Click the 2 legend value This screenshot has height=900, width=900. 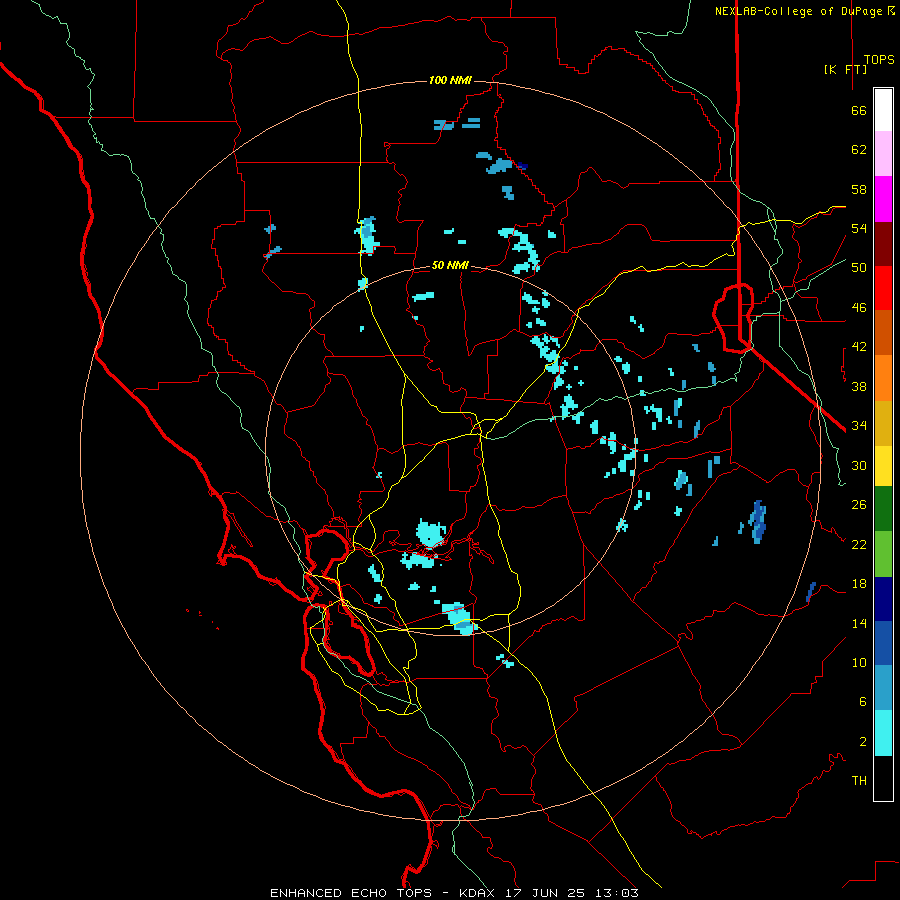(x=863, y=742)
